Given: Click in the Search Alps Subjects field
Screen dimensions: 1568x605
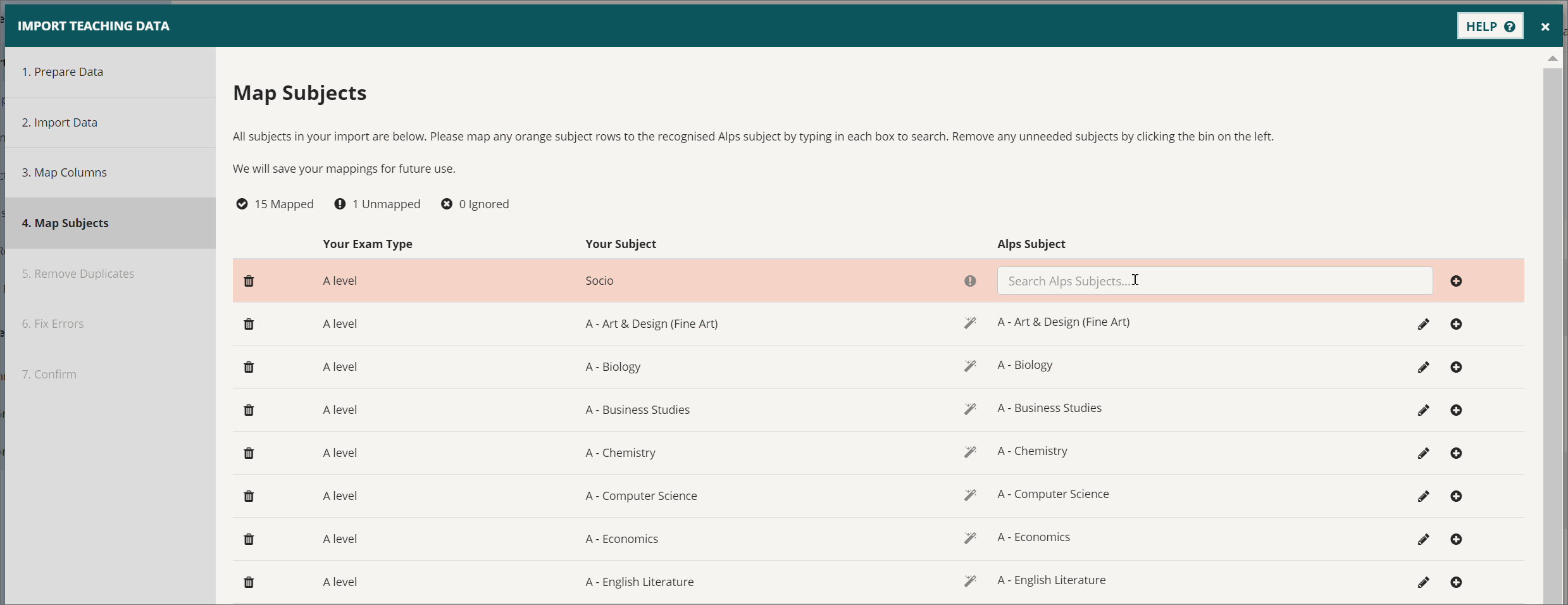Looking at the screenshot, I should tap(1214, 281).
